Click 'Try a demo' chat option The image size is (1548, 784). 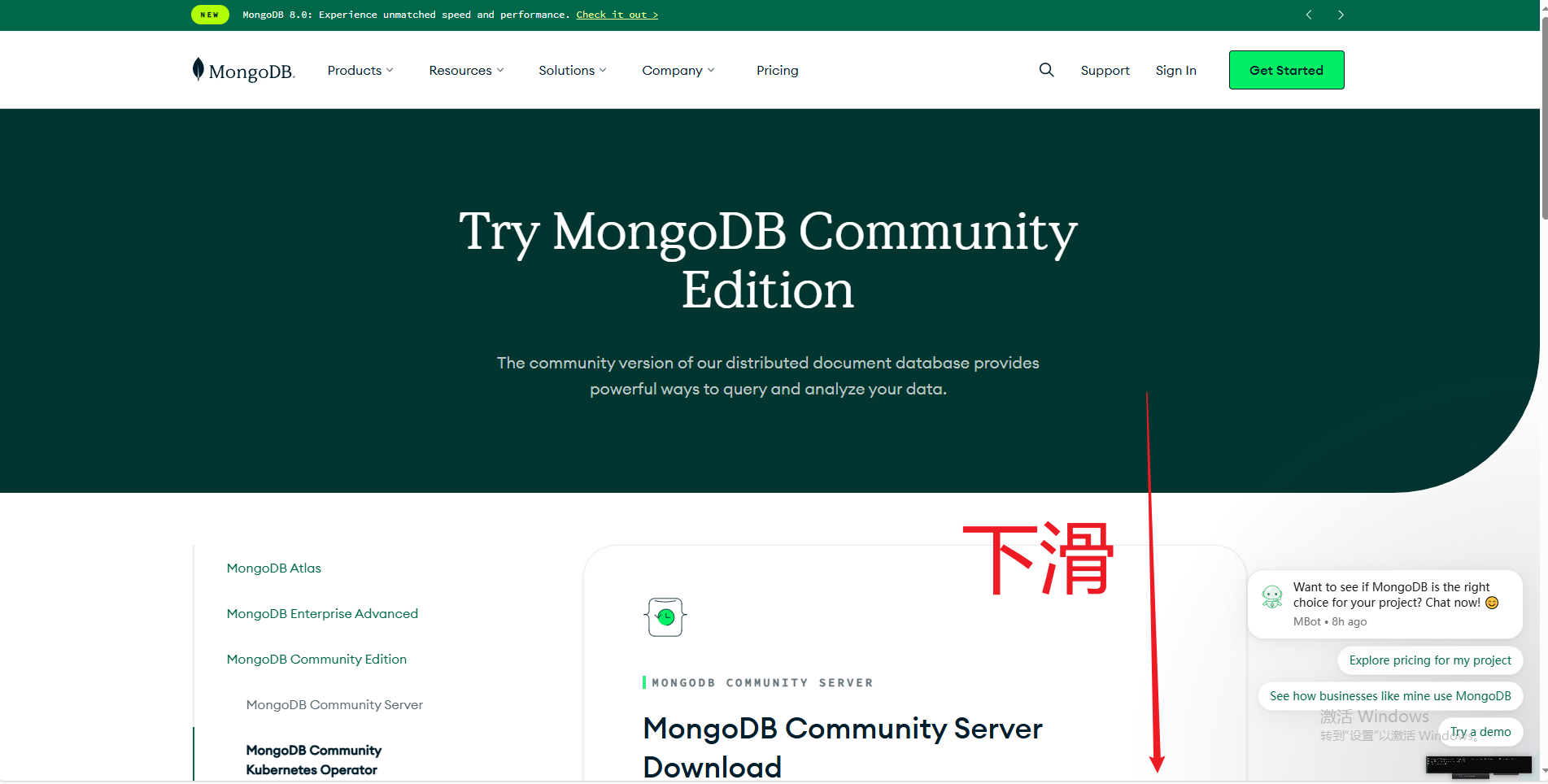coord(1480,732)
